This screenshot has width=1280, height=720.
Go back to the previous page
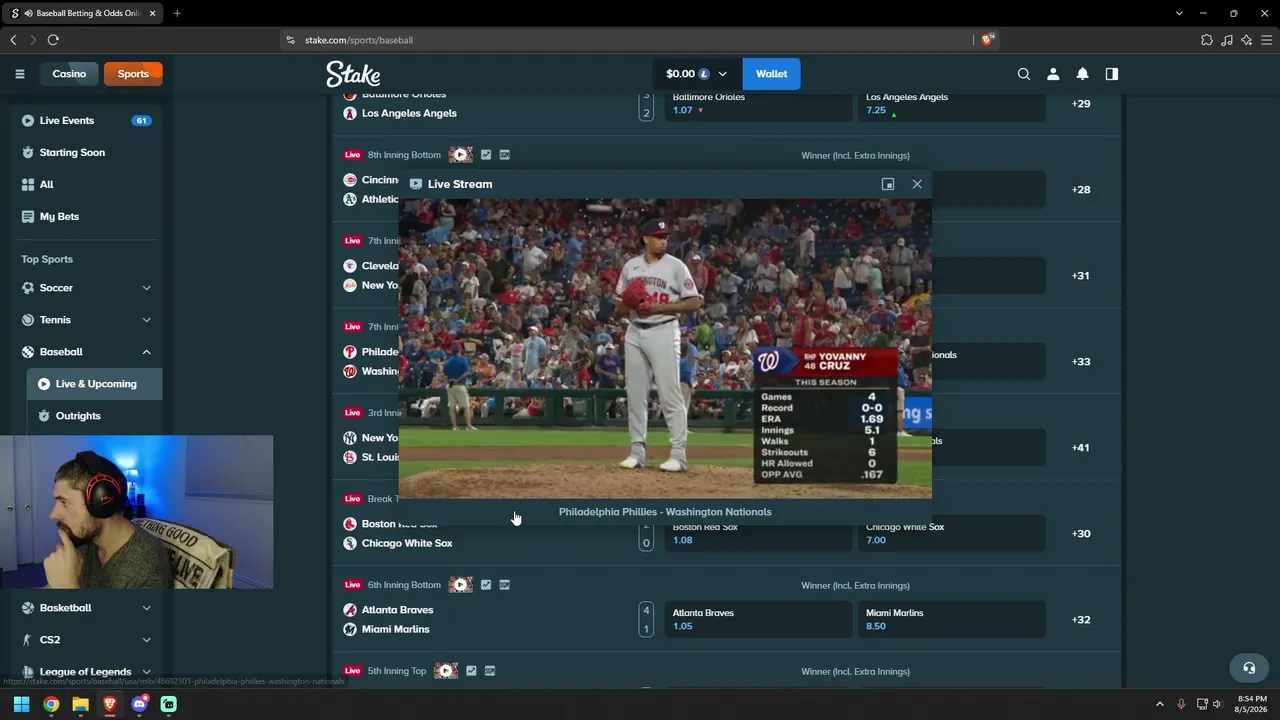point(13,40)
